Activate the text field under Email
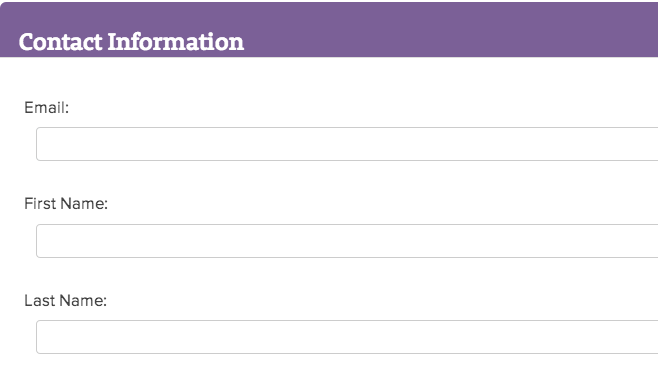This screenshot has width=658, height=374. 347,144
